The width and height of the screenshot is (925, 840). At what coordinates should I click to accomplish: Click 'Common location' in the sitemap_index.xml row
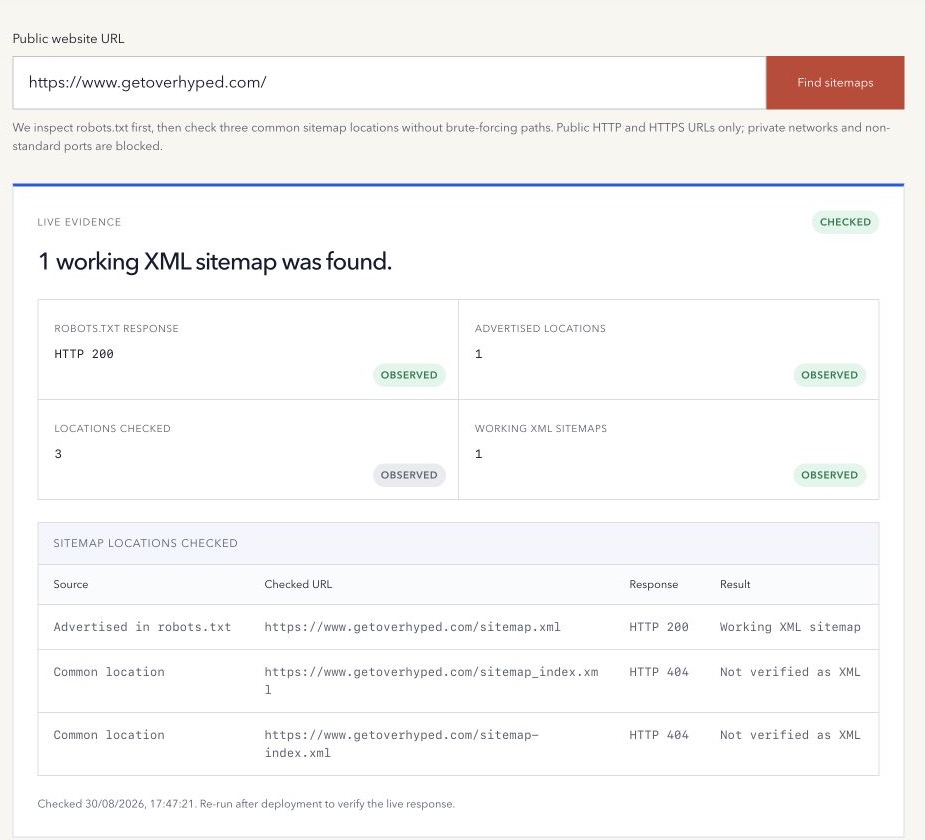109,672
